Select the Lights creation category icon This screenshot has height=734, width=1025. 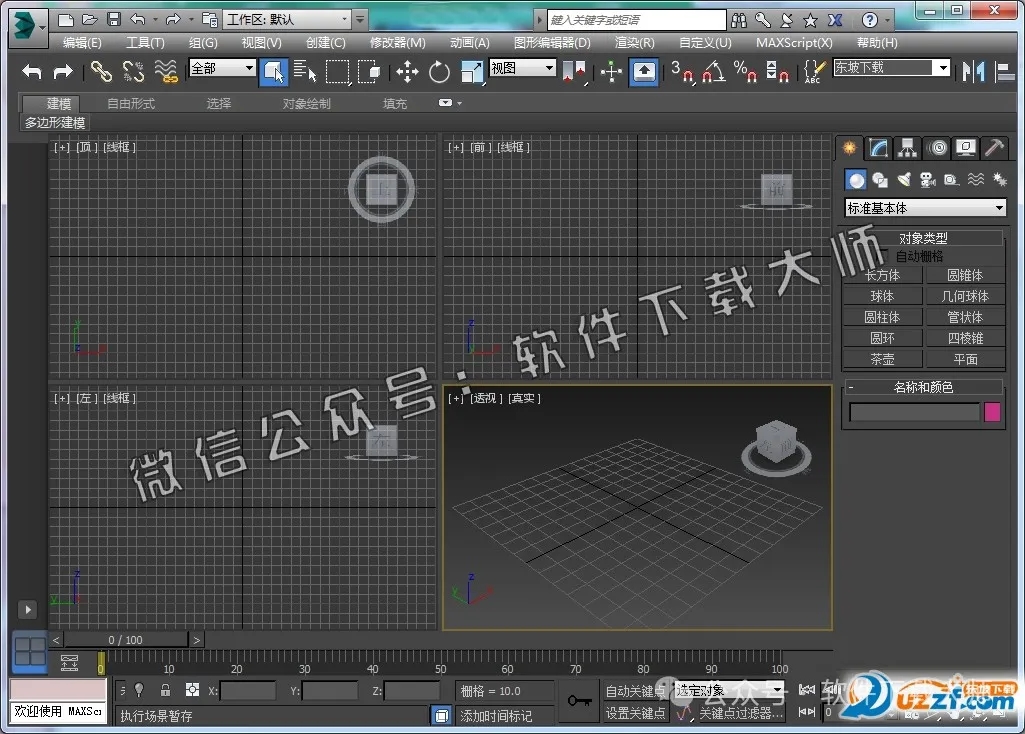[903, 180]
